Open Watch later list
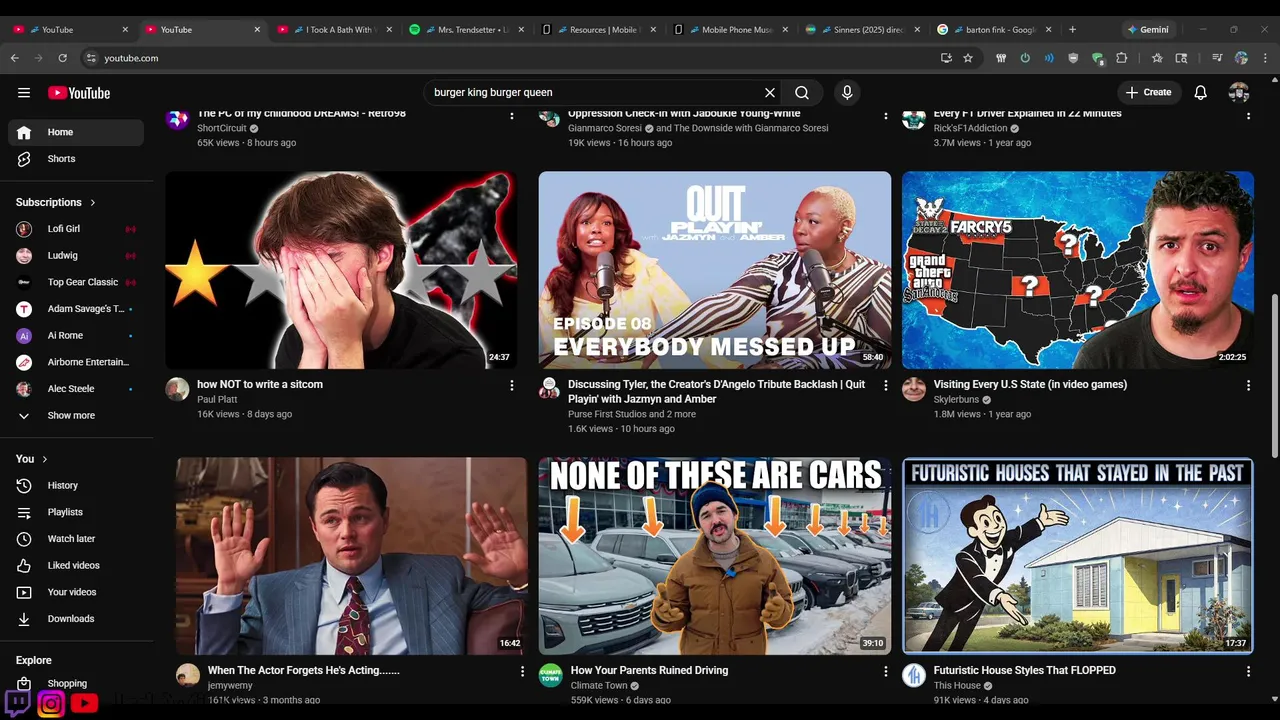This screenshot has height=720, width=1280. tap(77, 539)
